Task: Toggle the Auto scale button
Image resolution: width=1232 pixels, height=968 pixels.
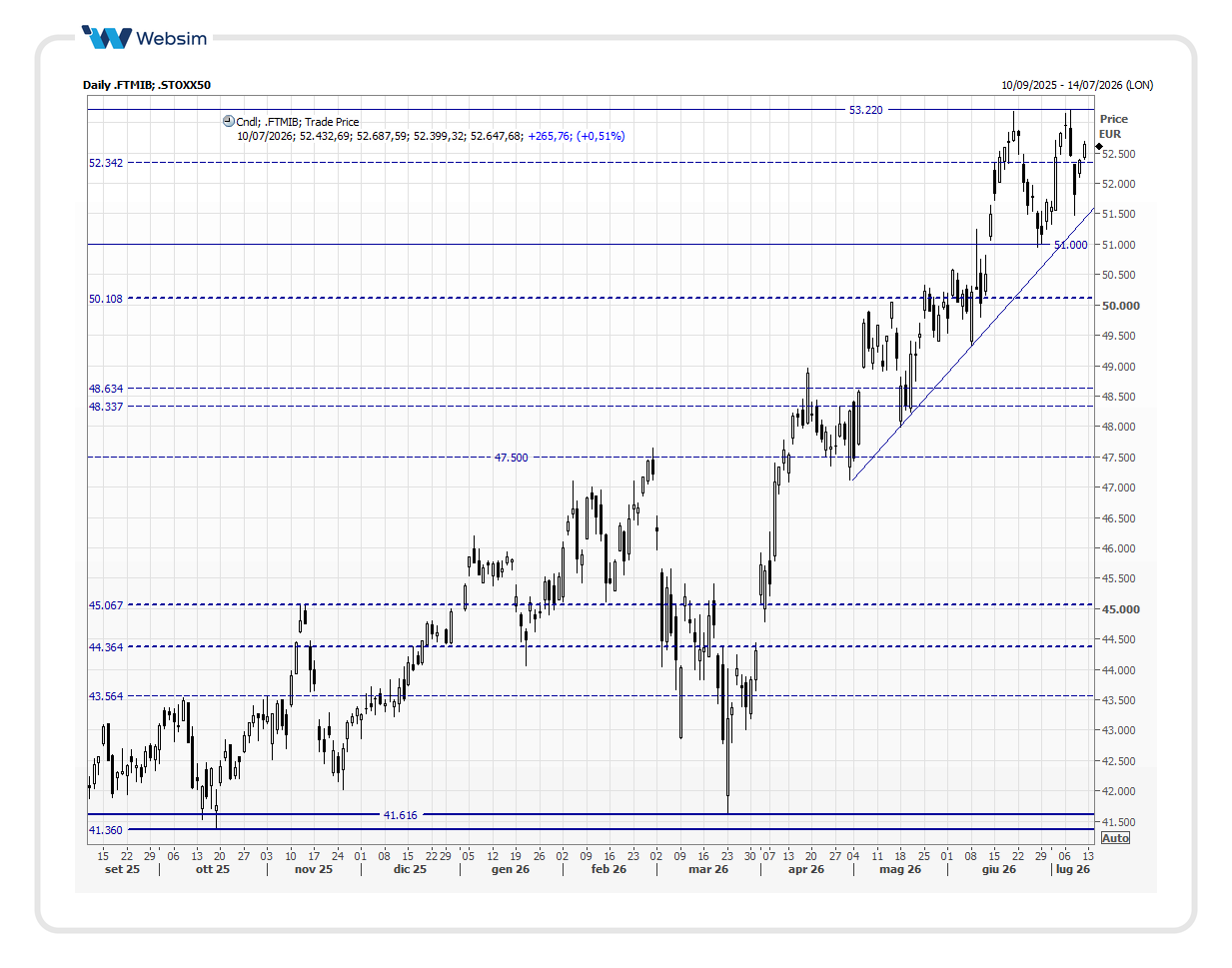Action: click(x=1115, y=838)
